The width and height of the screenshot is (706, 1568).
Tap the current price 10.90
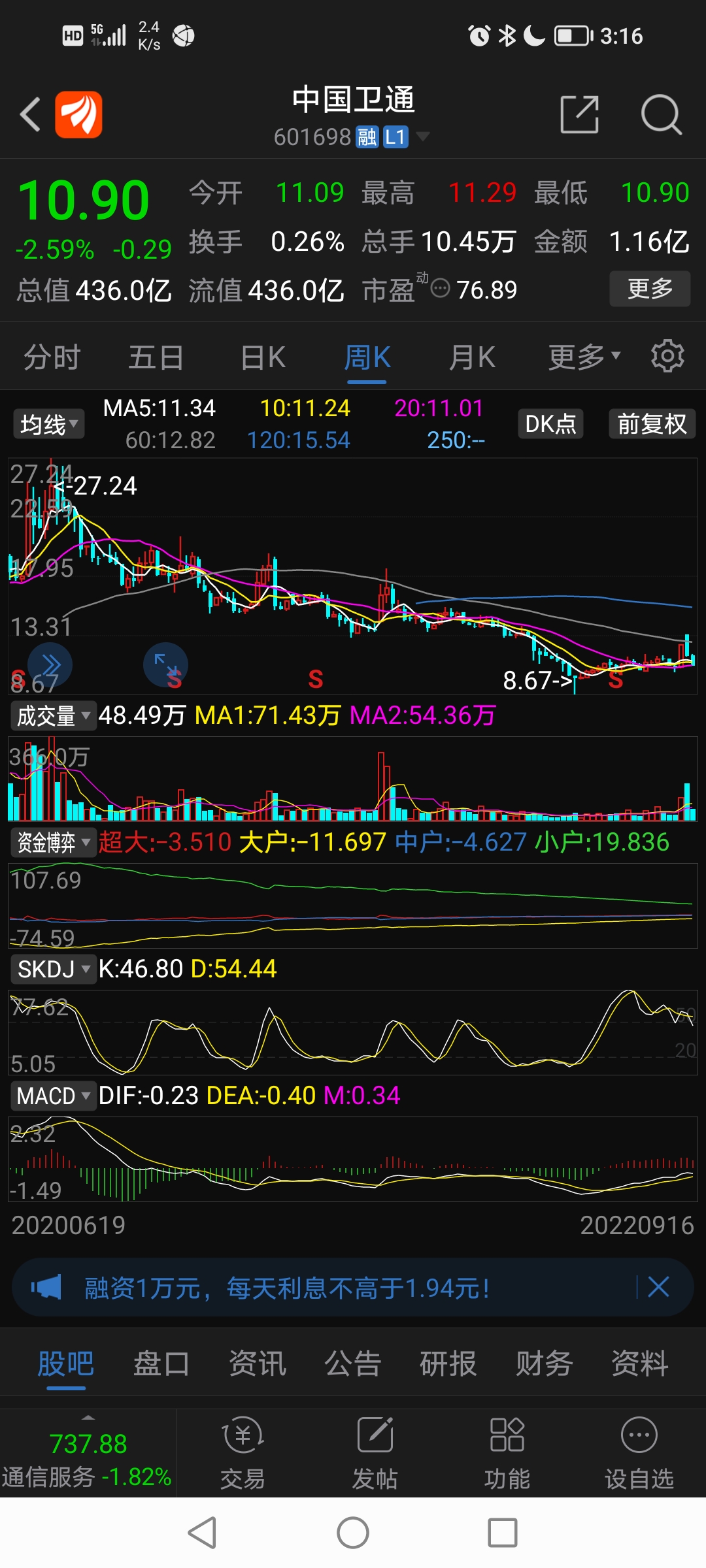point(84,201)
